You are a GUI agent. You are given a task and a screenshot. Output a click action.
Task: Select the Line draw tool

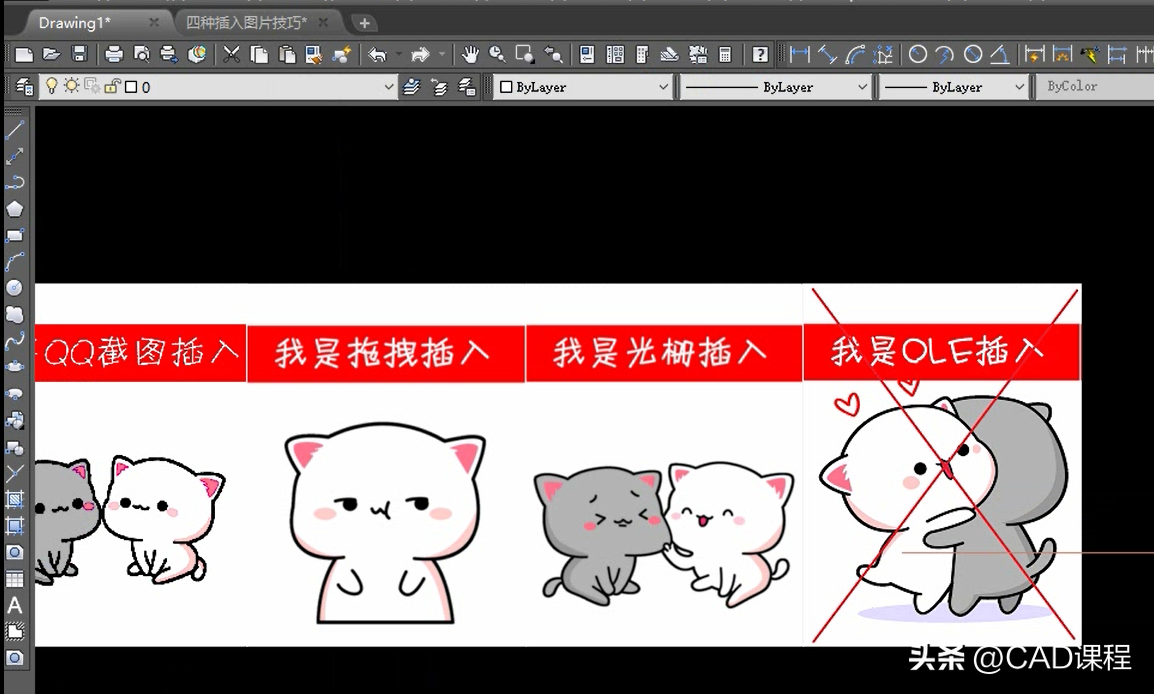click(15, 130)
